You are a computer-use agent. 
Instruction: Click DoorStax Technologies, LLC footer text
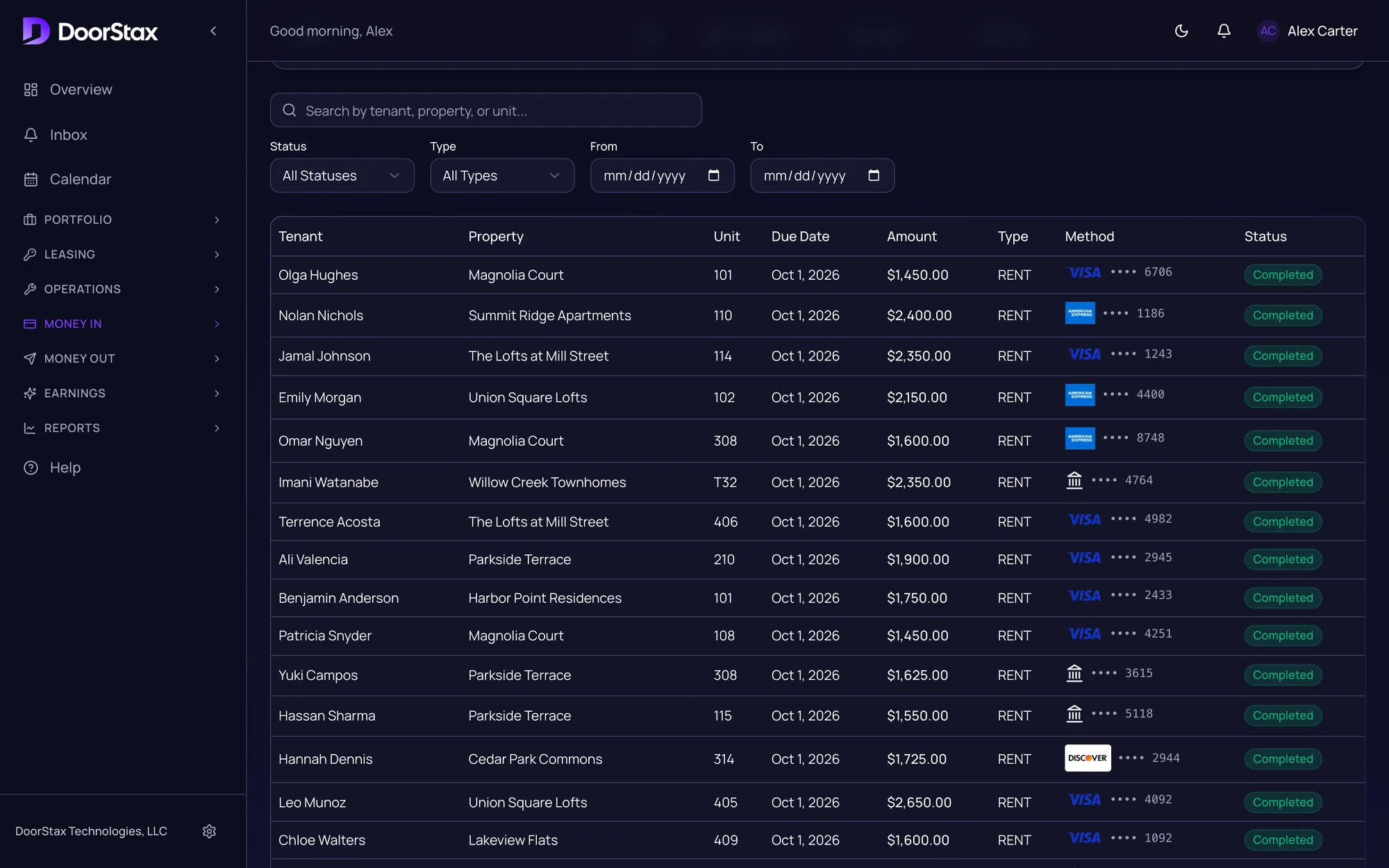click(x=91, y=831)
